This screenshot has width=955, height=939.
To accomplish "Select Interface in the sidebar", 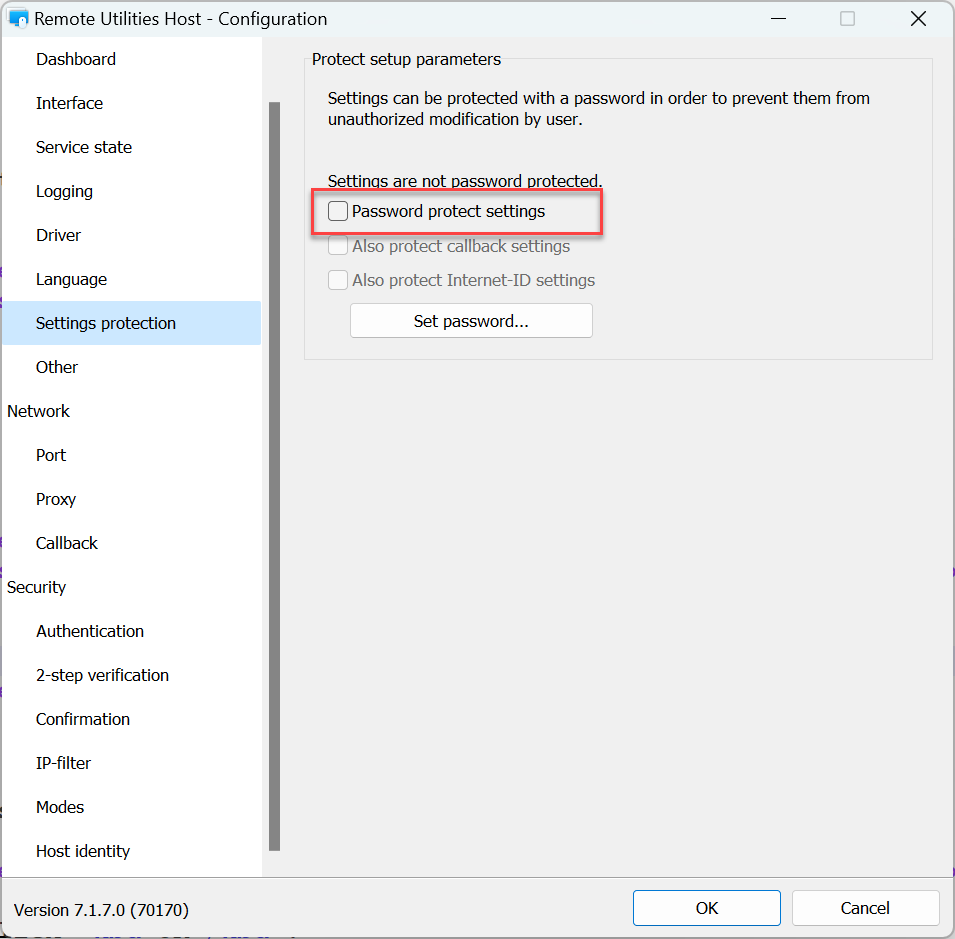I will pyautogui.click(x=69, y=103).
